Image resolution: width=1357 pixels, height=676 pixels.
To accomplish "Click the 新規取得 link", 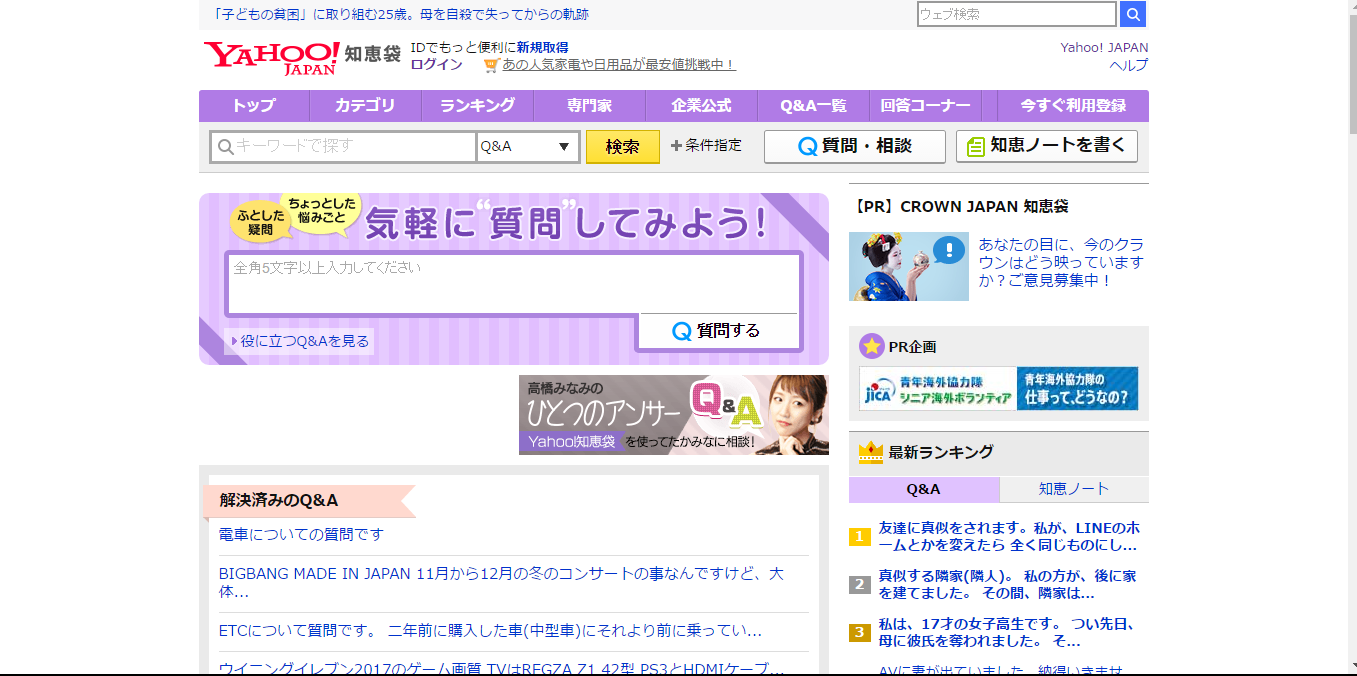I will pyautogui.click(x=542, y=47).
